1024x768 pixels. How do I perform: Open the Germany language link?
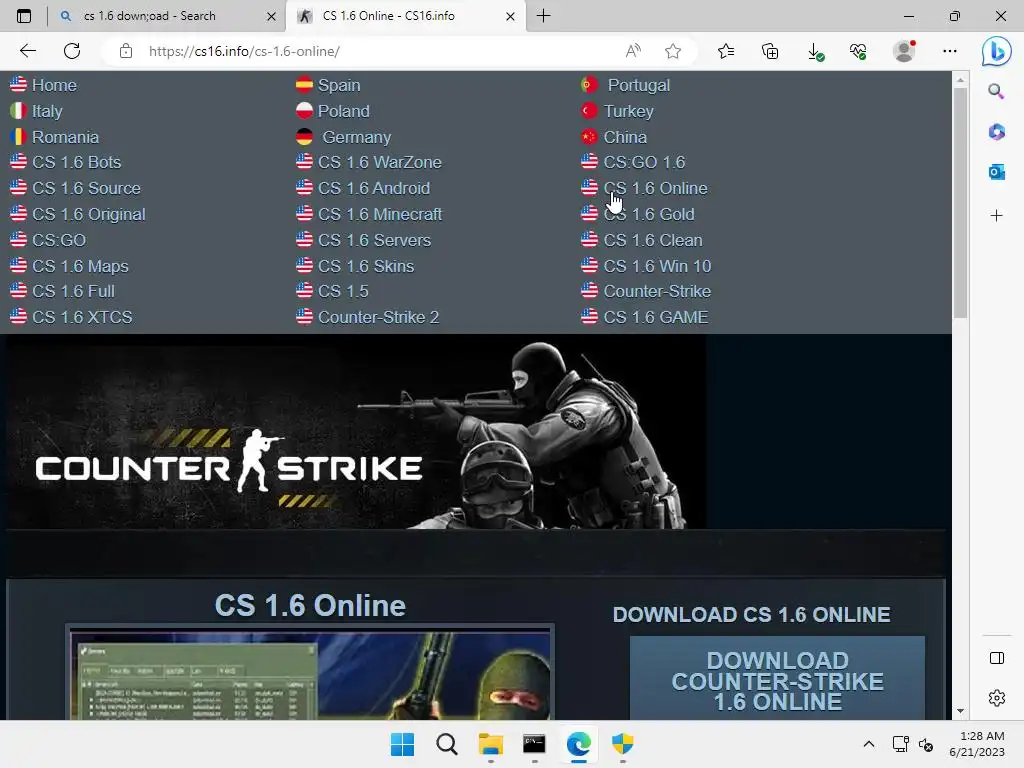pyautogui.click(x=357, y=137)
